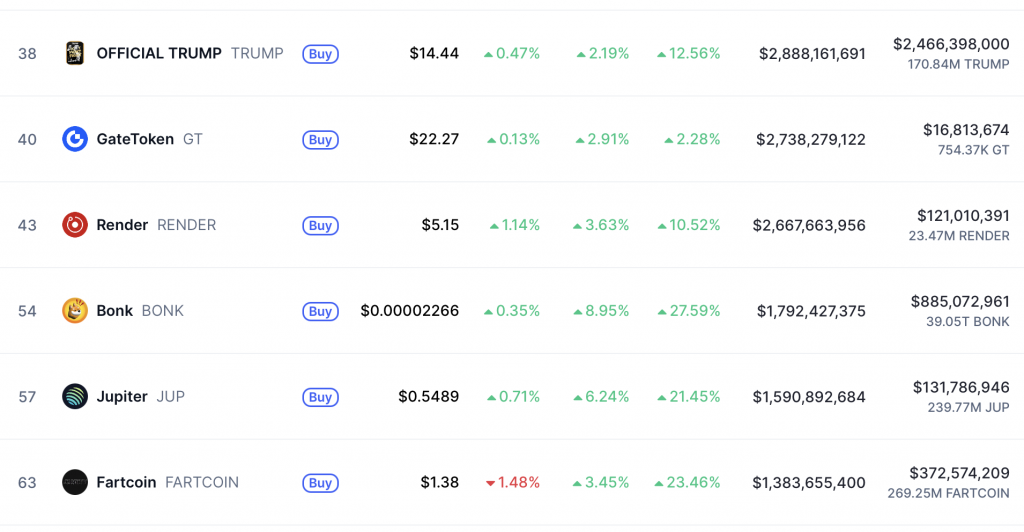Click Buy button for Render

320,225
